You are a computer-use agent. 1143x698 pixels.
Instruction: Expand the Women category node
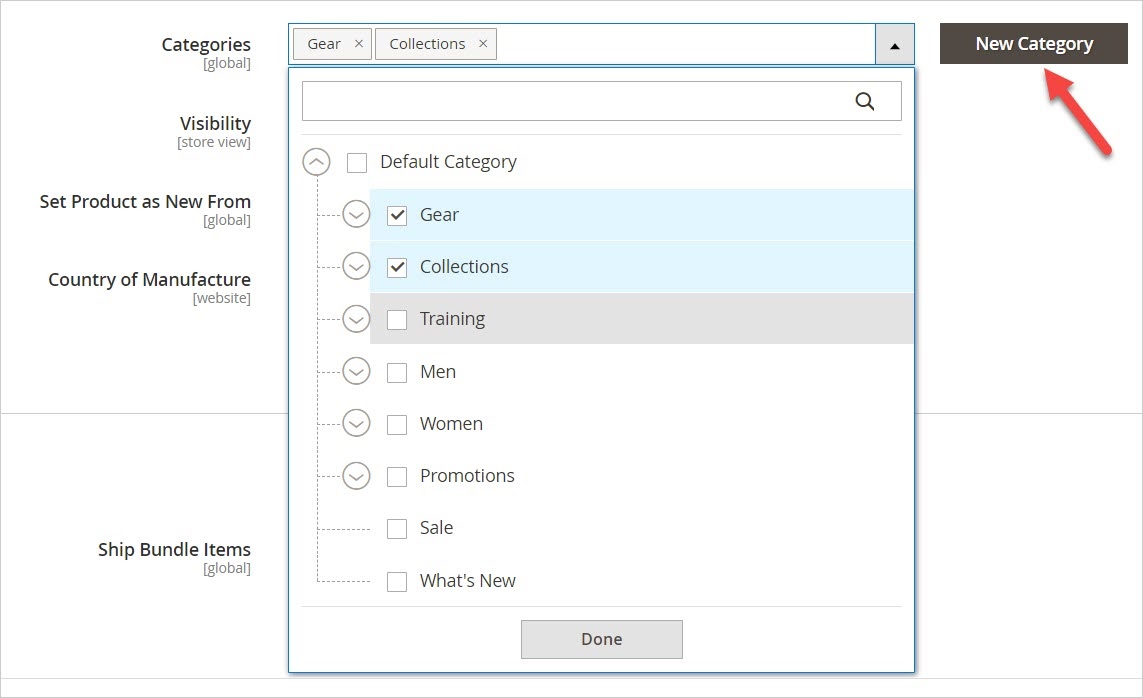click(x=356, y=423)
